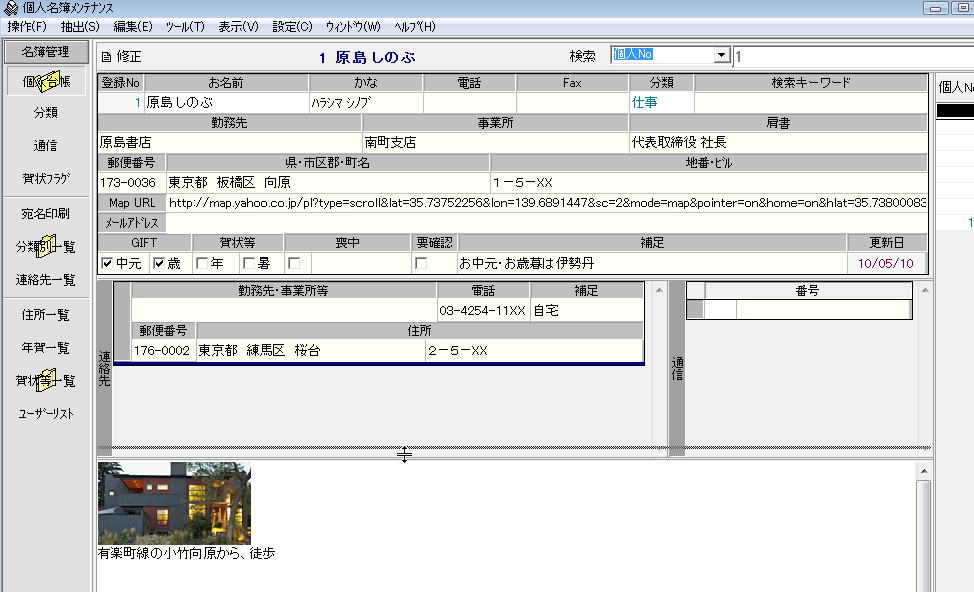Click the empty Fax field
Viewport: 974px width, 592px height.
[572, 102]
